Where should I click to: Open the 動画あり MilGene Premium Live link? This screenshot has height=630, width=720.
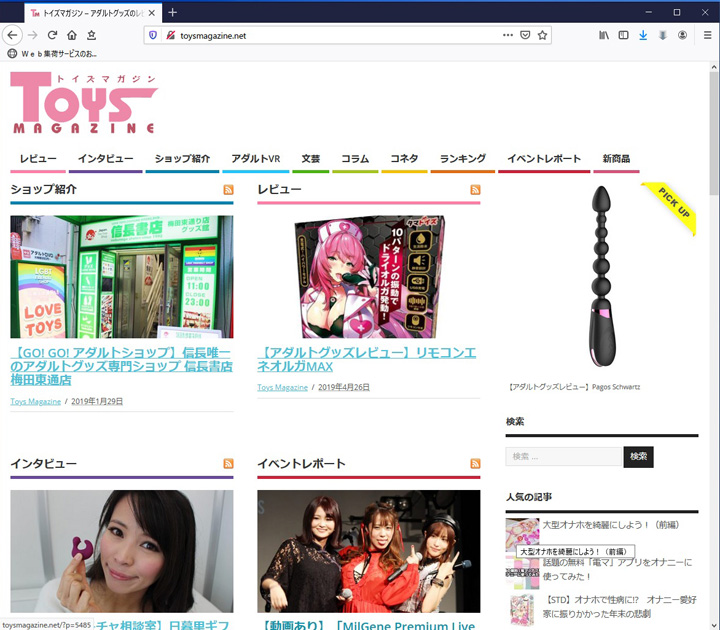pyautogui.click(x=369, y=625)
